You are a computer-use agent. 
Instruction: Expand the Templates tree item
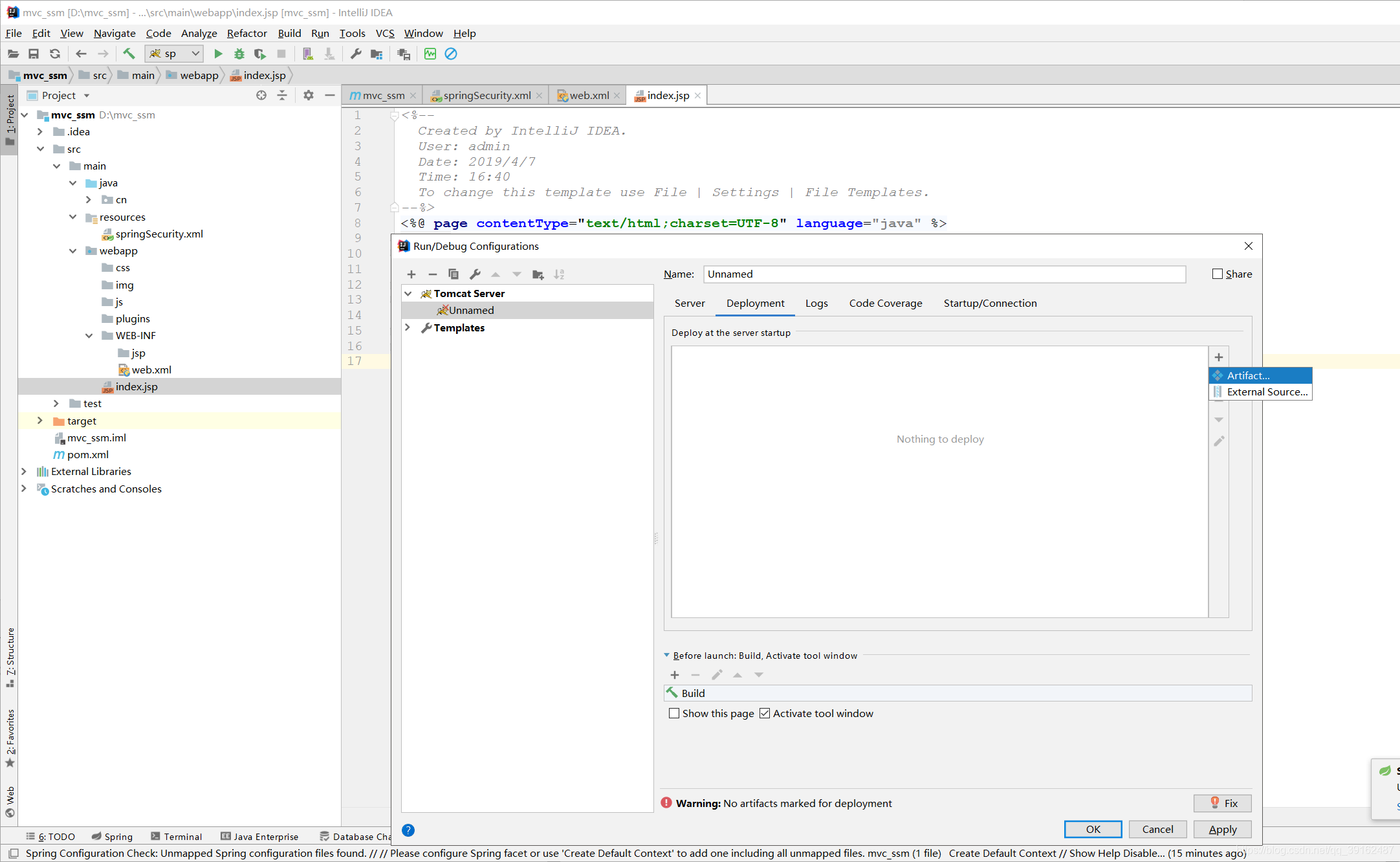[x=409, y=327]
